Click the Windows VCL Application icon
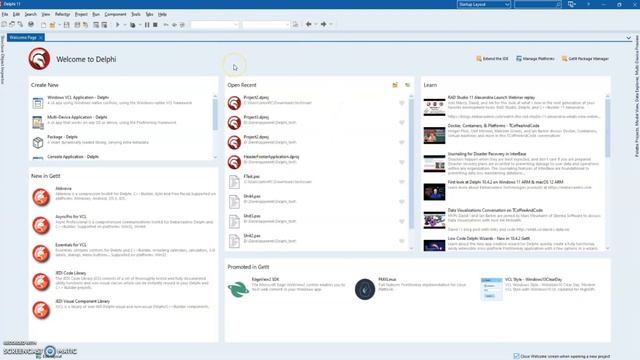Image resolution: width=640 pixels, height=360 pixels. pos(38,102)
